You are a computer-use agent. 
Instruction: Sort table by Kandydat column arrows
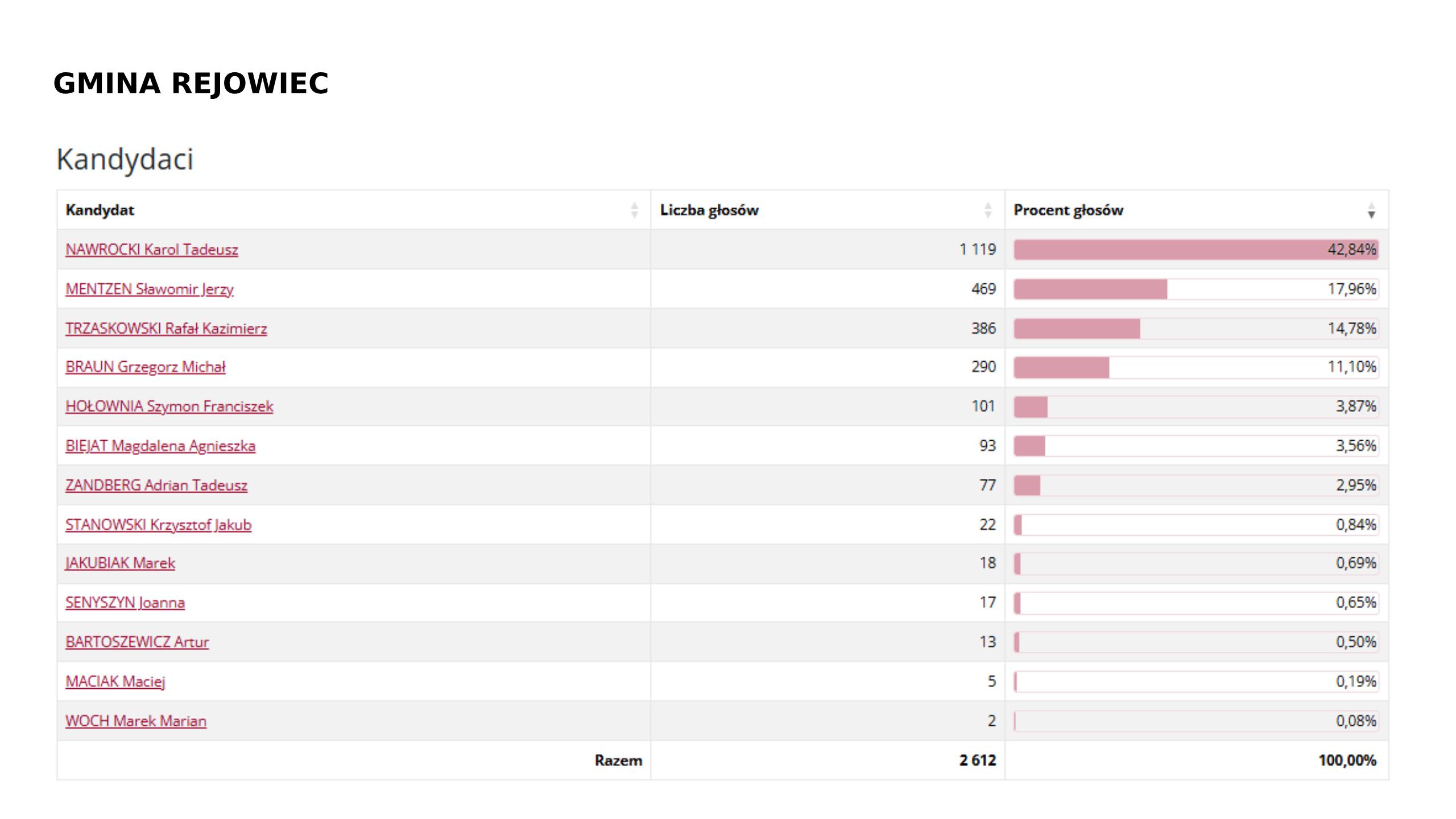pos(634,210)
